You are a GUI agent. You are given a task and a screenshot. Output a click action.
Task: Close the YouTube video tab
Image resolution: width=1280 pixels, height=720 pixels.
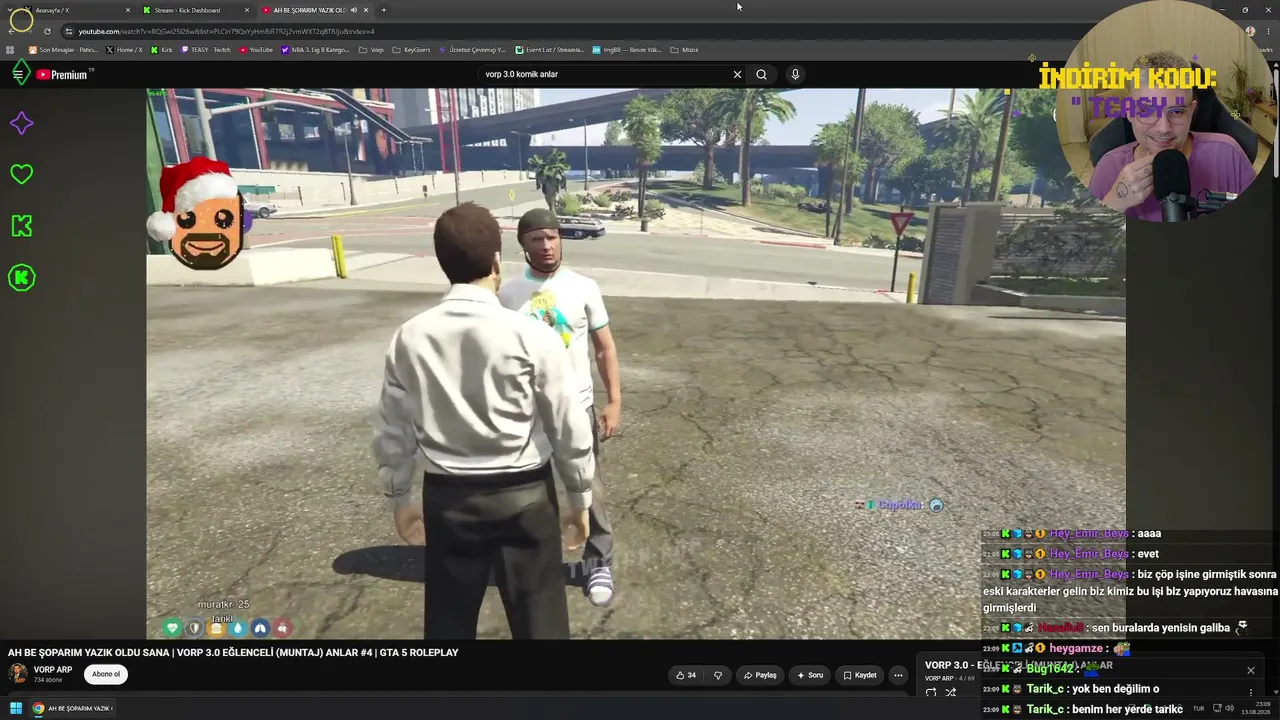366,10
